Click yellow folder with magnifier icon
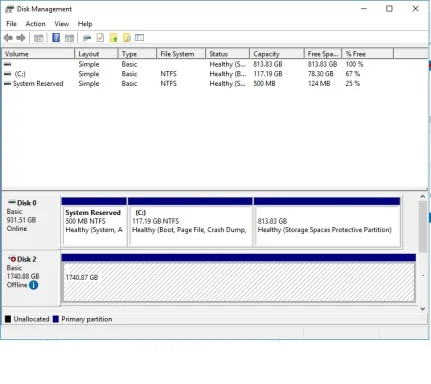Viewport: 431px width, 384px height. [x=127, y=38]
